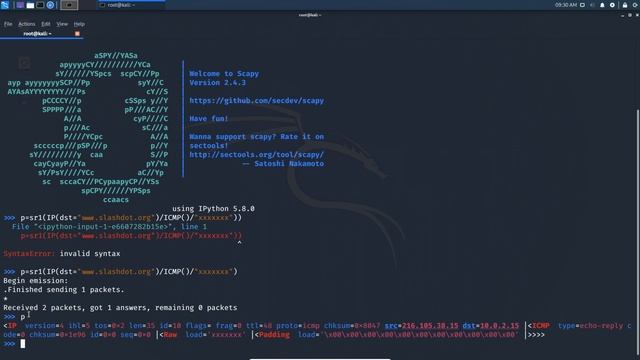Open the notifications bell icon
This screenshot has height=360, width=640.
602,5
